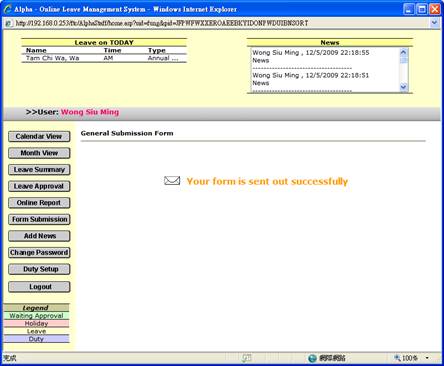Click the page icon in address bar
The image size is (444, 366).
pyautogui.click(x=8, y=23)
